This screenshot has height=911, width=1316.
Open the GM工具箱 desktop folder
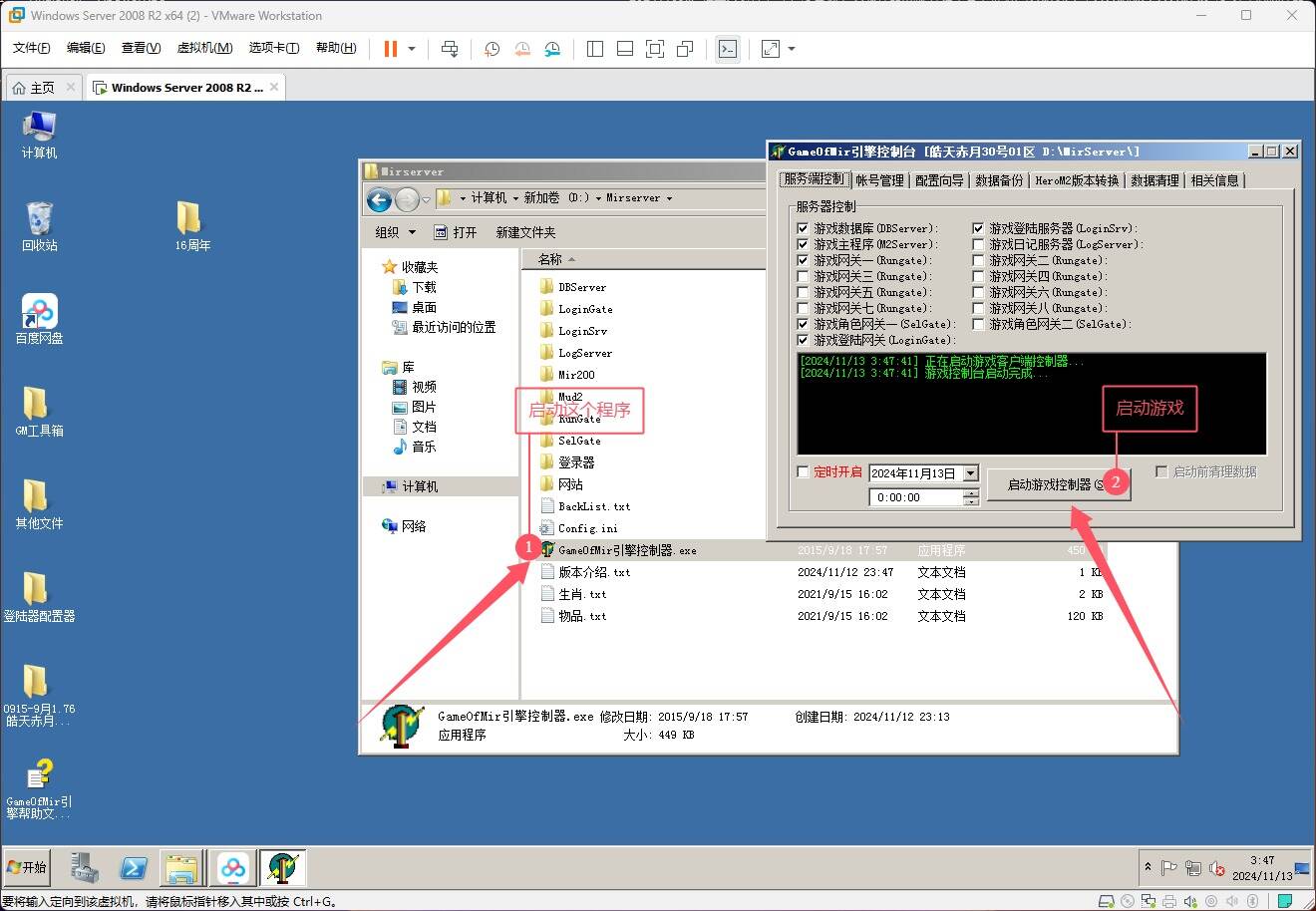pos(39,411)
